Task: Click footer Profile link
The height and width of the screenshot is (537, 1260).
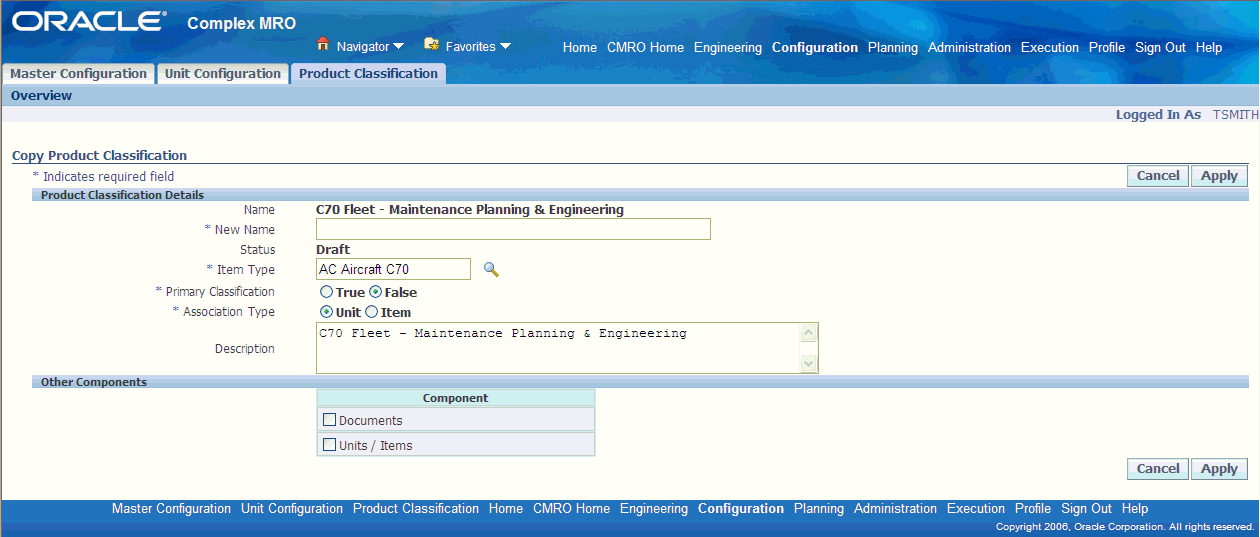Action: point(1033,509)
